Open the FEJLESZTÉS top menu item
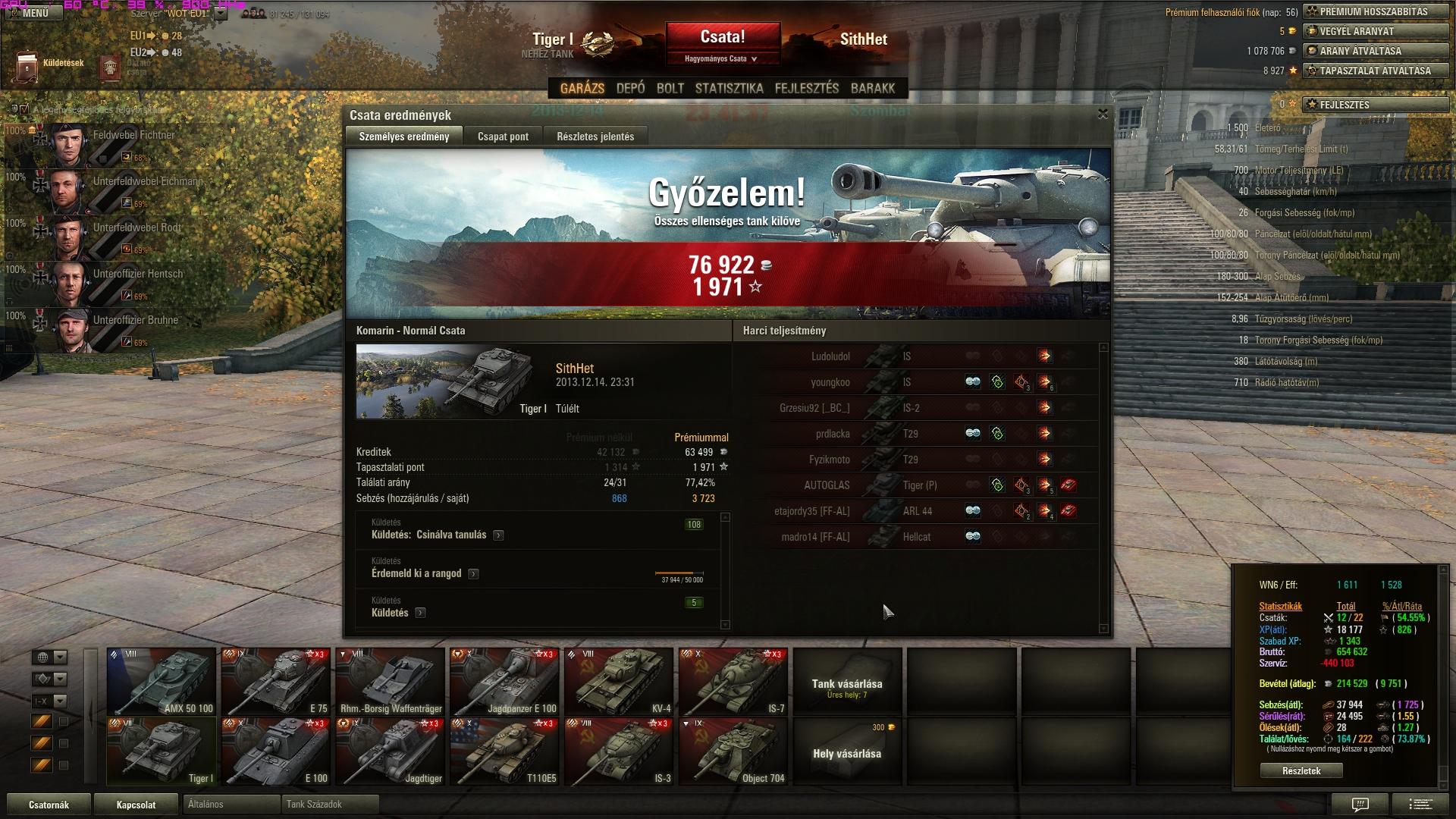 (807, 89)
